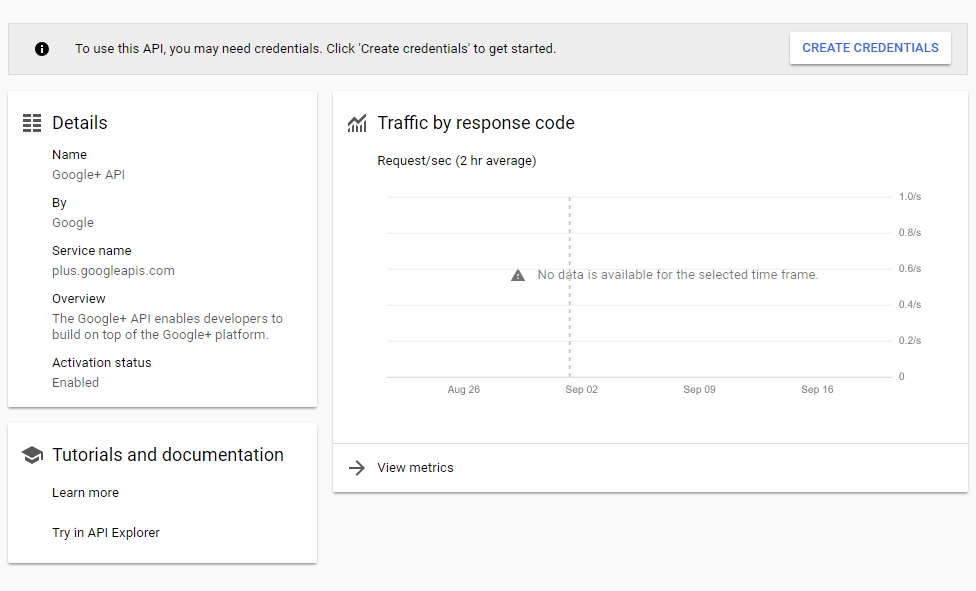Open the View metrics link
This screenshot has width=976, height=591.
pos(415,468)
